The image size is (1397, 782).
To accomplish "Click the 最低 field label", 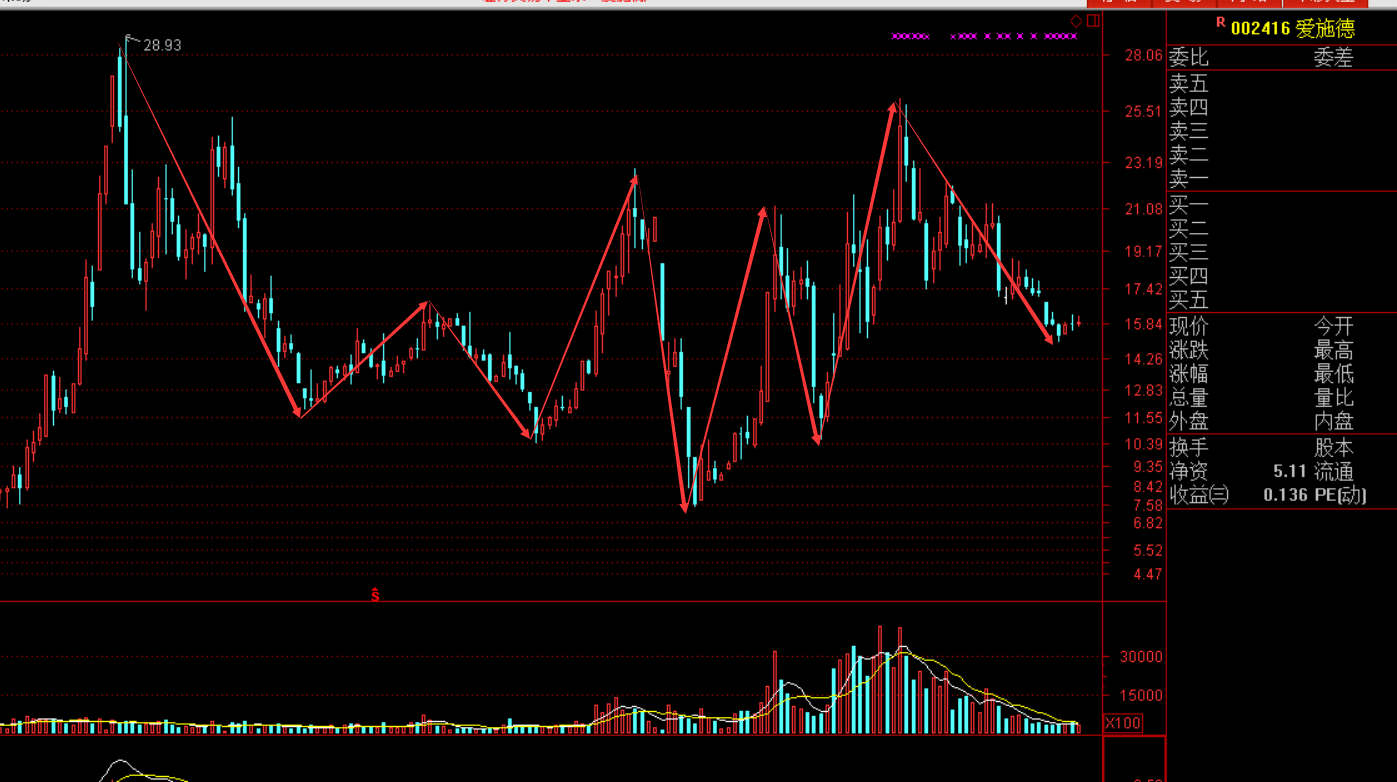I will click(1333, 374).
